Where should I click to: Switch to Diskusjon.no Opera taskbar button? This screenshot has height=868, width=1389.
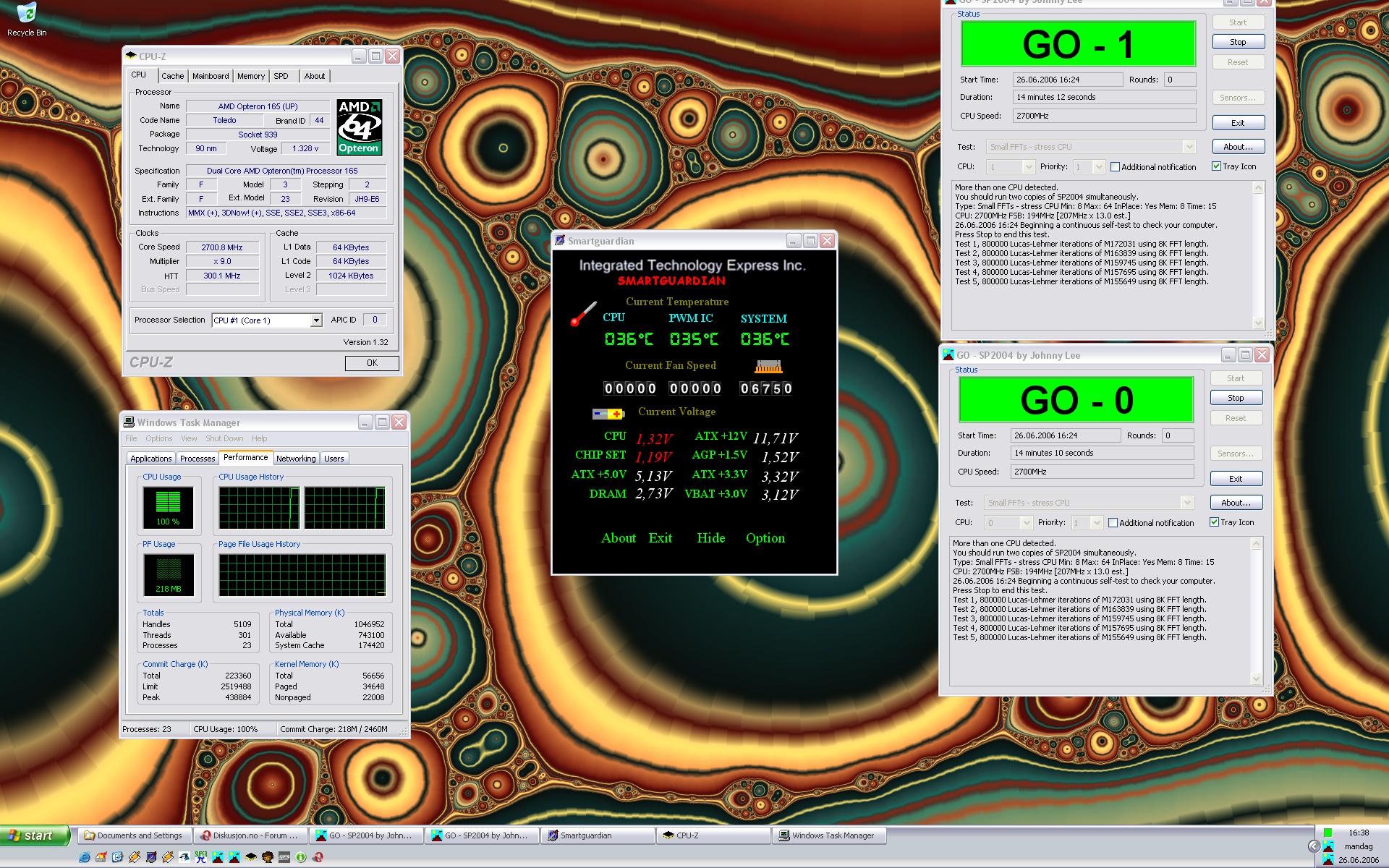pyautogui.click(x=251, y=835)
